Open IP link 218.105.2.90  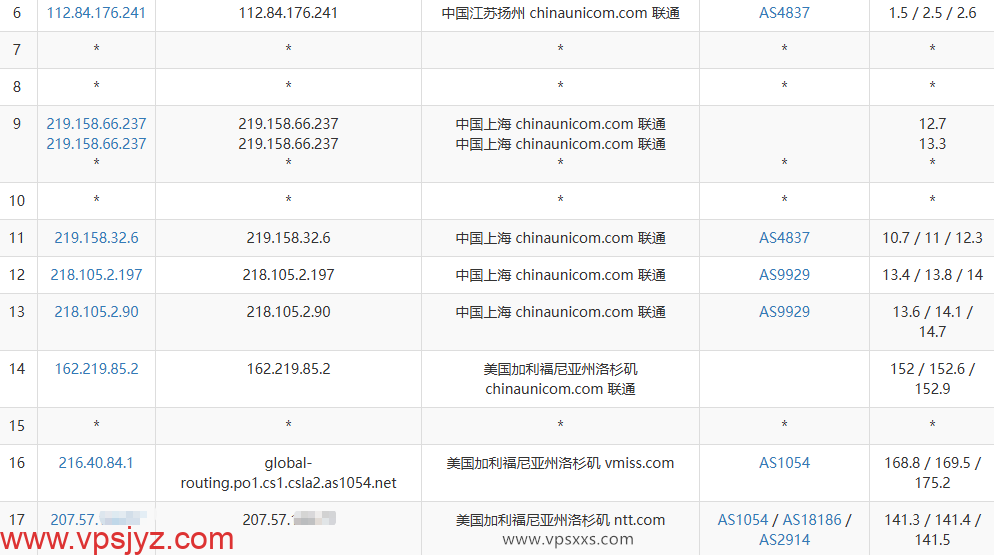(x=96, y=311)
